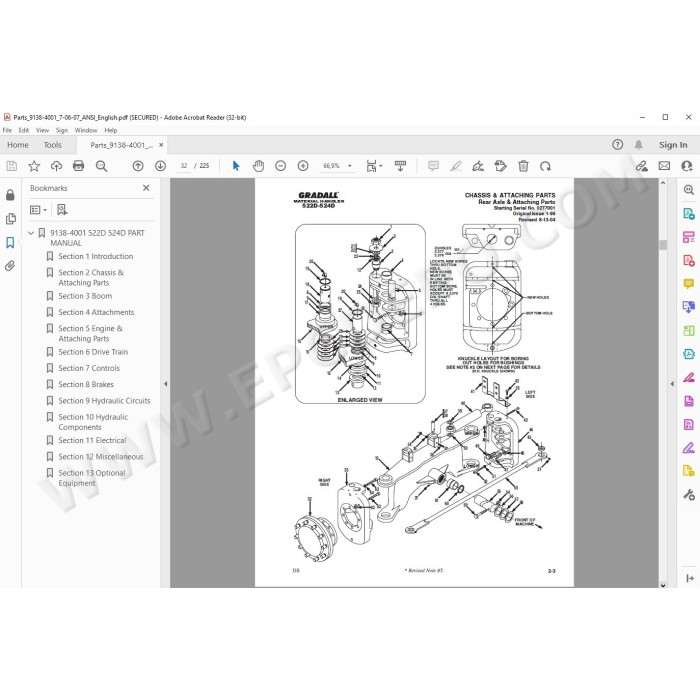
Task: Activate the Hand pan tool
Action: (258, 166)
